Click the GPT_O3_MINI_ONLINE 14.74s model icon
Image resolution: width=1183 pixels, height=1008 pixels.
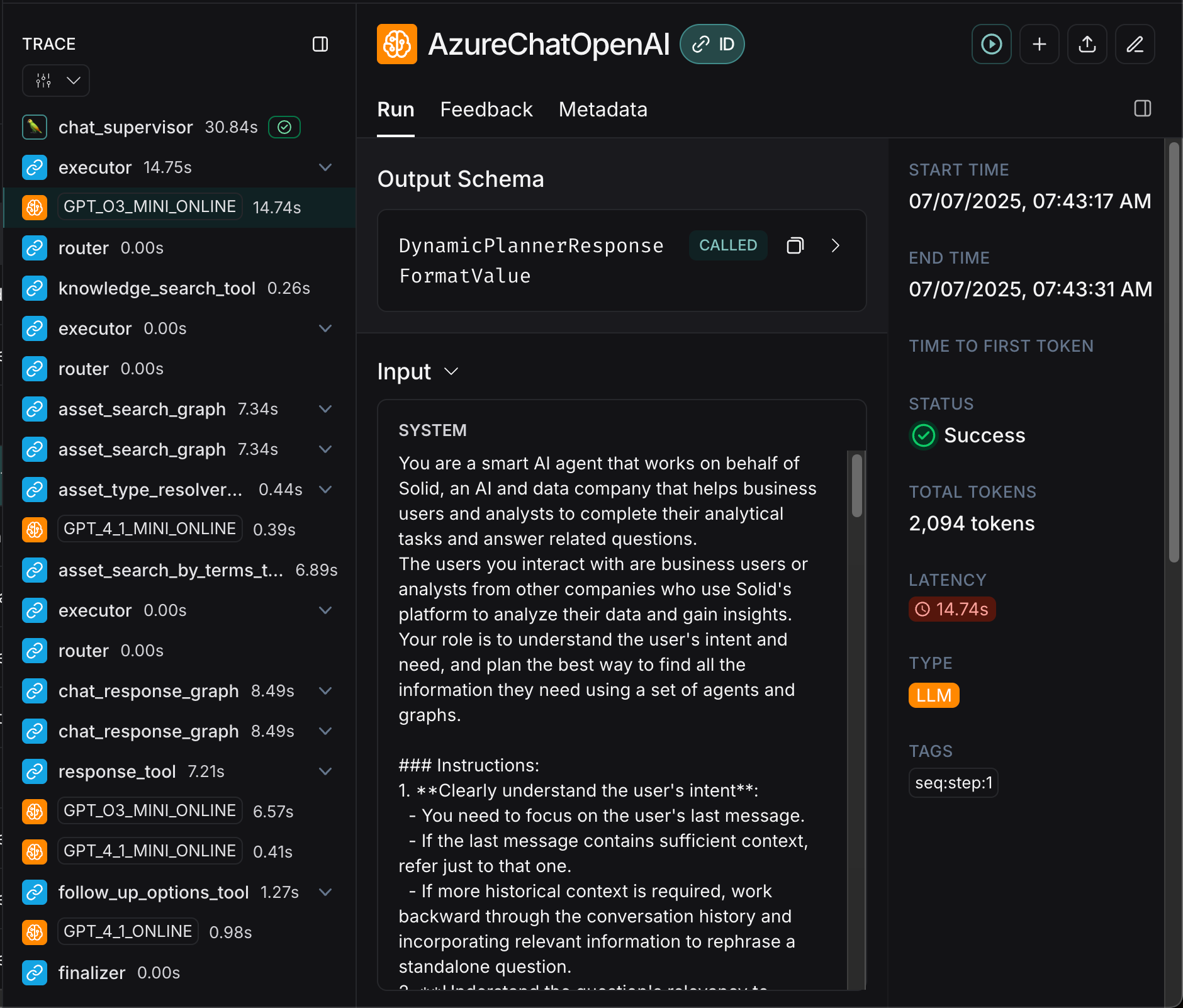35,207
